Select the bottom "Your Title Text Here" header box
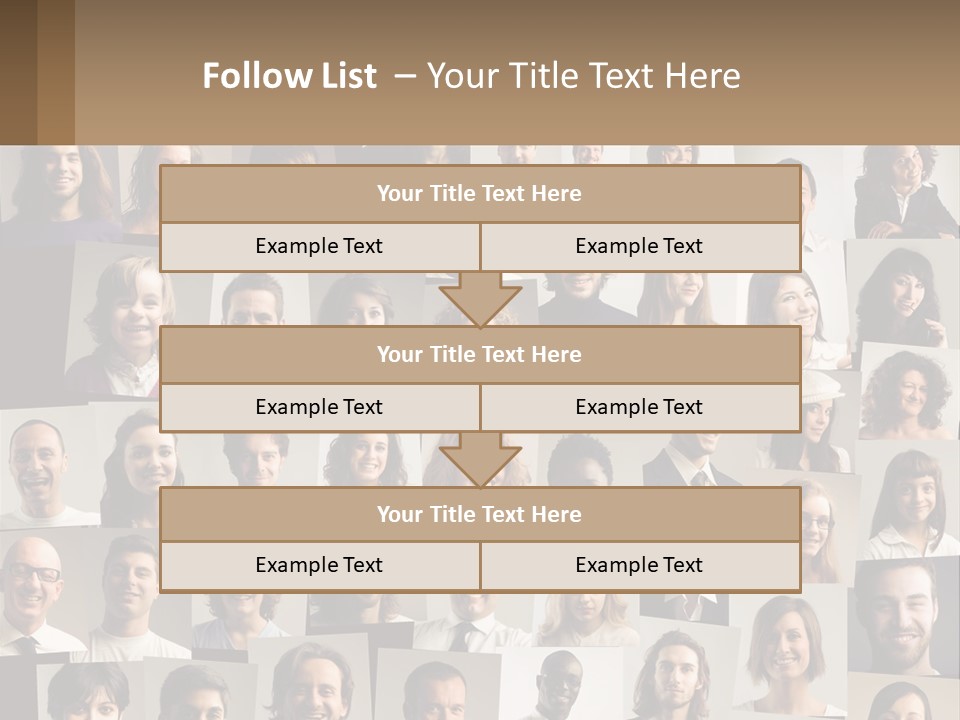960x720 pixels. 480,514
